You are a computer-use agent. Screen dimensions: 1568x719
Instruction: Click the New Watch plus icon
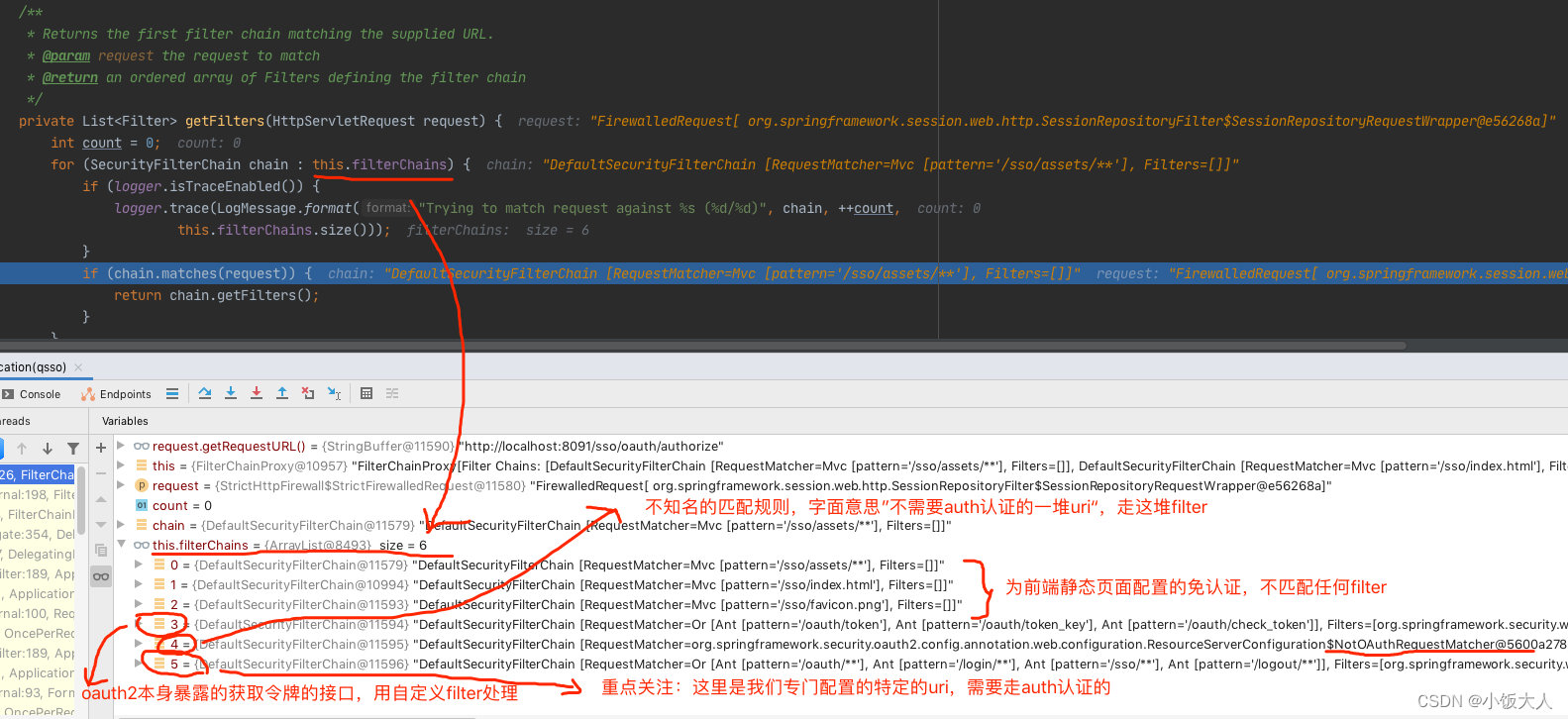(x=101, y=448)
